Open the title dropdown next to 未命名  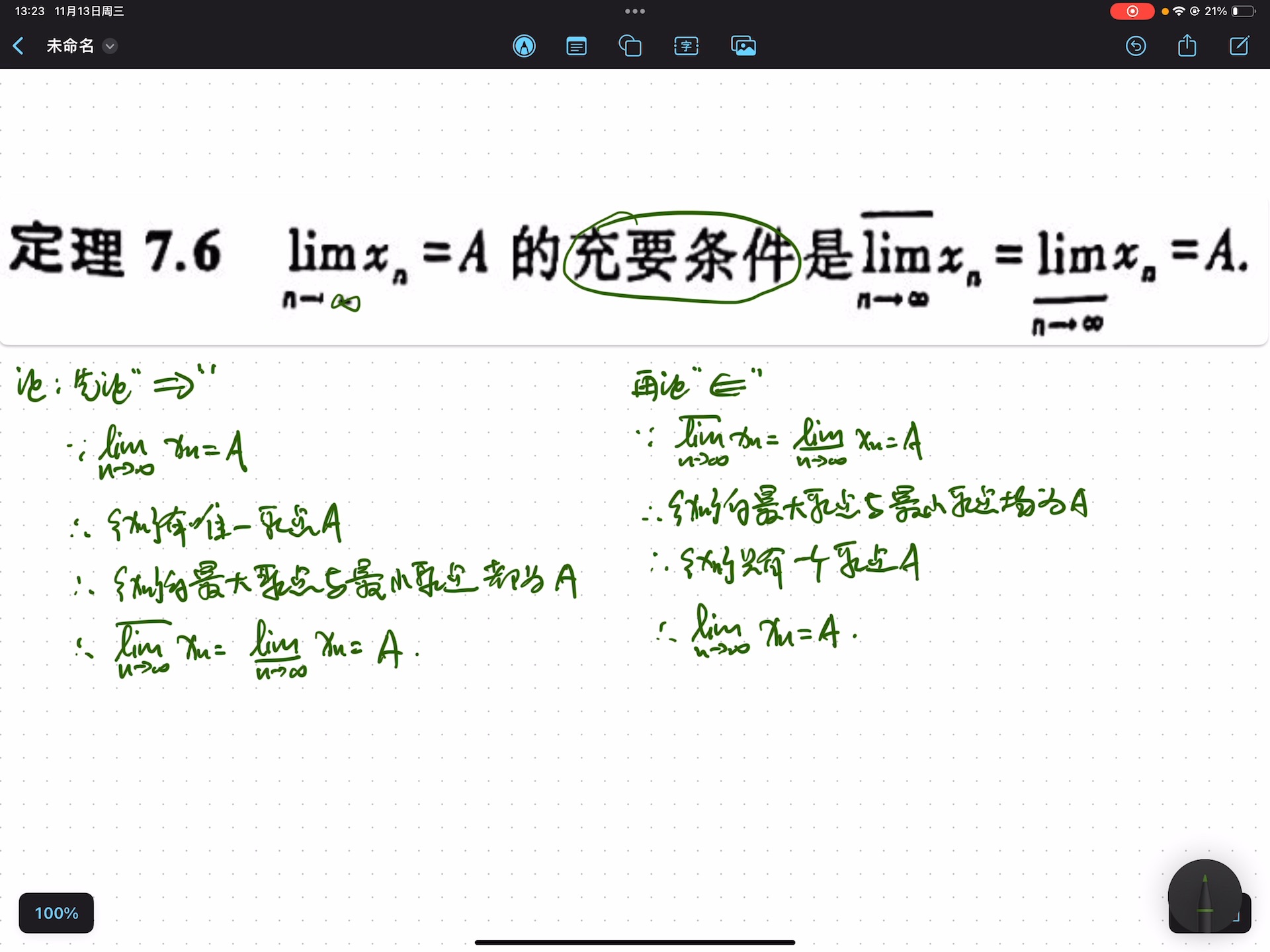coord(110,46)
